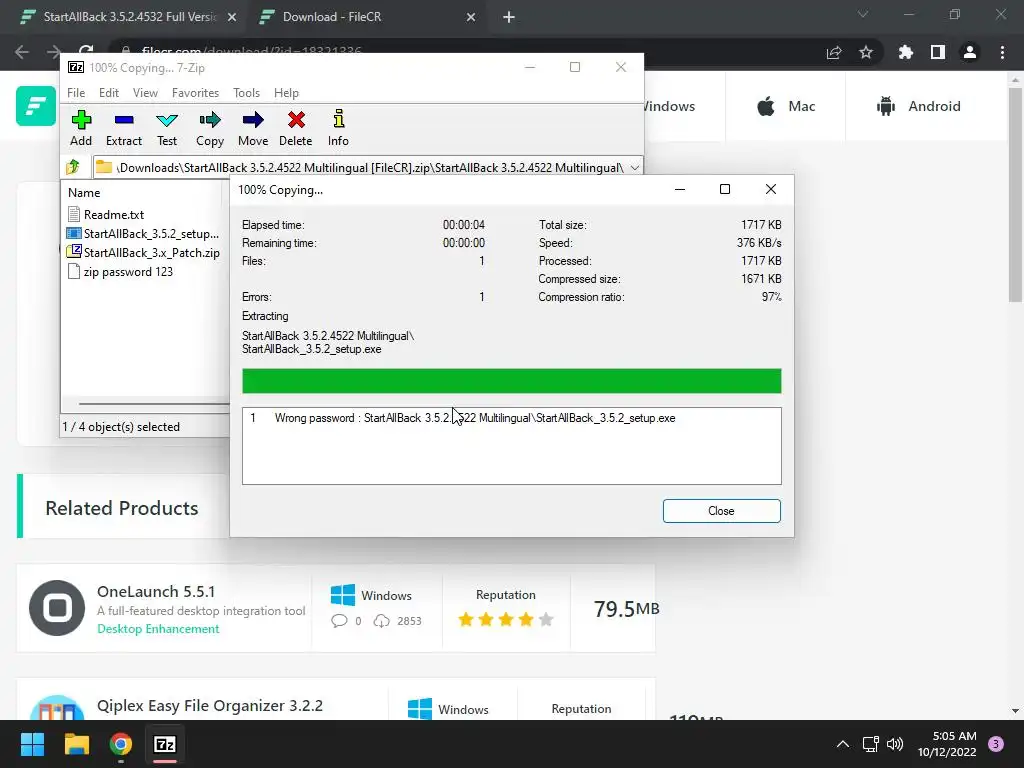This screenshot has height=768, width=1024.
Task: Open the Help menu in 7-Zip
Action: tap(286, 93)
